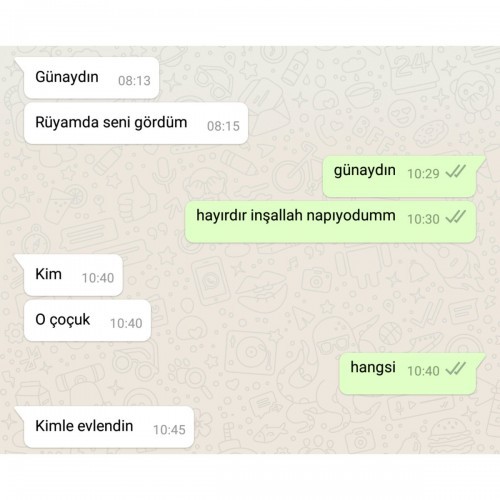
Task: Click the 08:15 timestamp
Action: [x=223, y=126]
